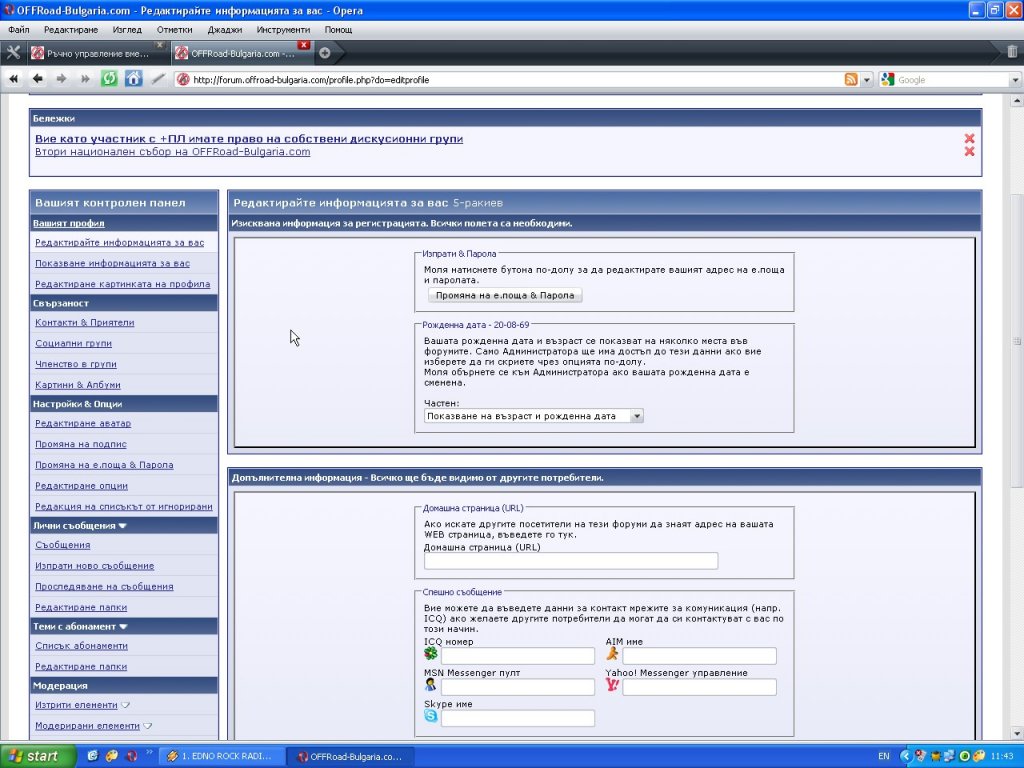The height and width of the screenshot is (768, 1024).
Task: Open Промяна на подпис link
Action: click(x=81, y=444)
